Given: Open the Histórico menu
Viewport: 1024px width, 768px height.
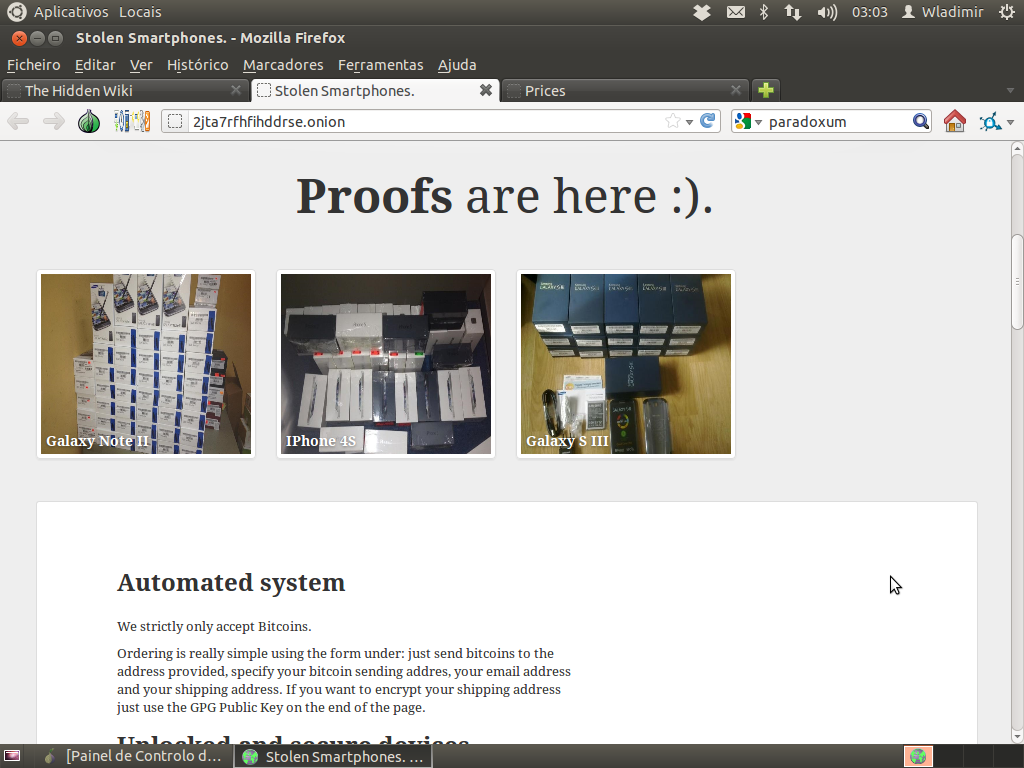Looking at the screenshot, I should coord(197,65).
